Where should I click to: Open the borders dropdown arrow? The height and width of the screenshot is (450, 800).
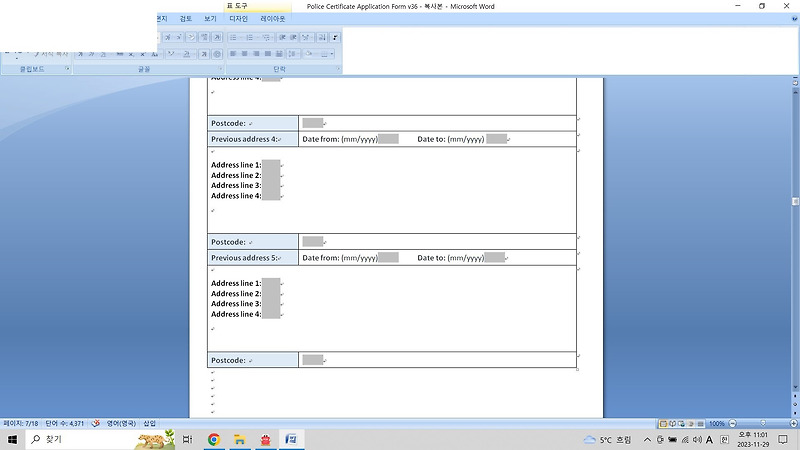point(332,54)
